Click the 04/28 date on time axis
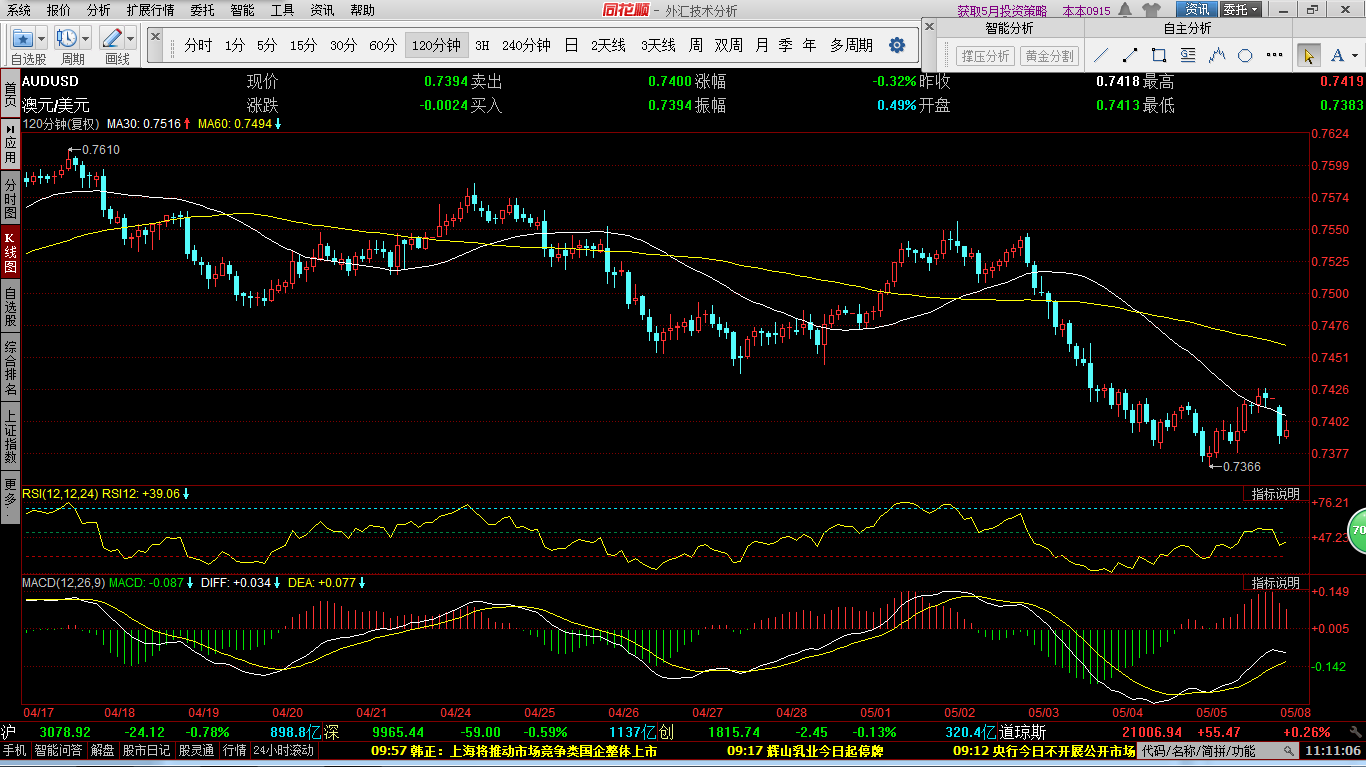The width and height of the screenshot is (1366, 767). [792, 712]
